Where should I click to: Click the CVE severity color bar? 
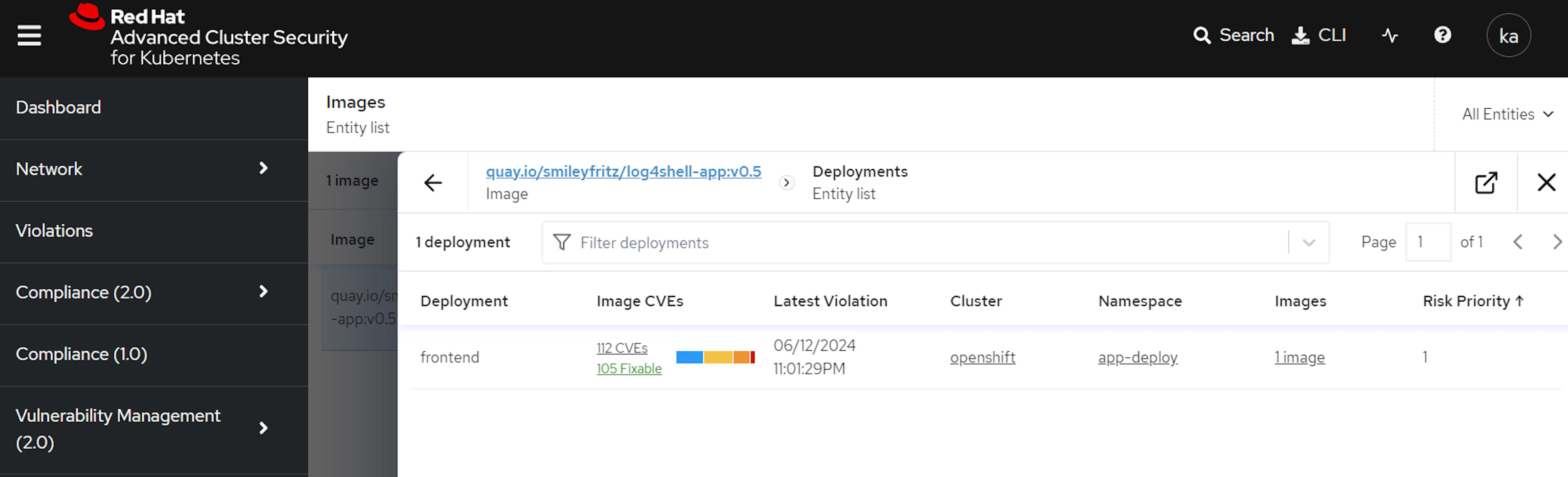pos(715,358)
